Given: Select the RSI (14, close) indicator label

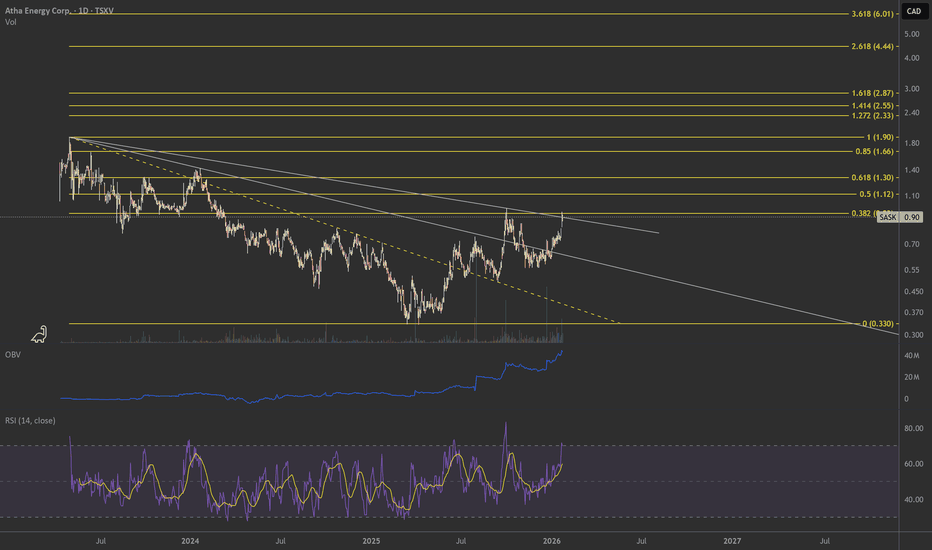Looking at the screenshot, I should (x=30, y=420).
